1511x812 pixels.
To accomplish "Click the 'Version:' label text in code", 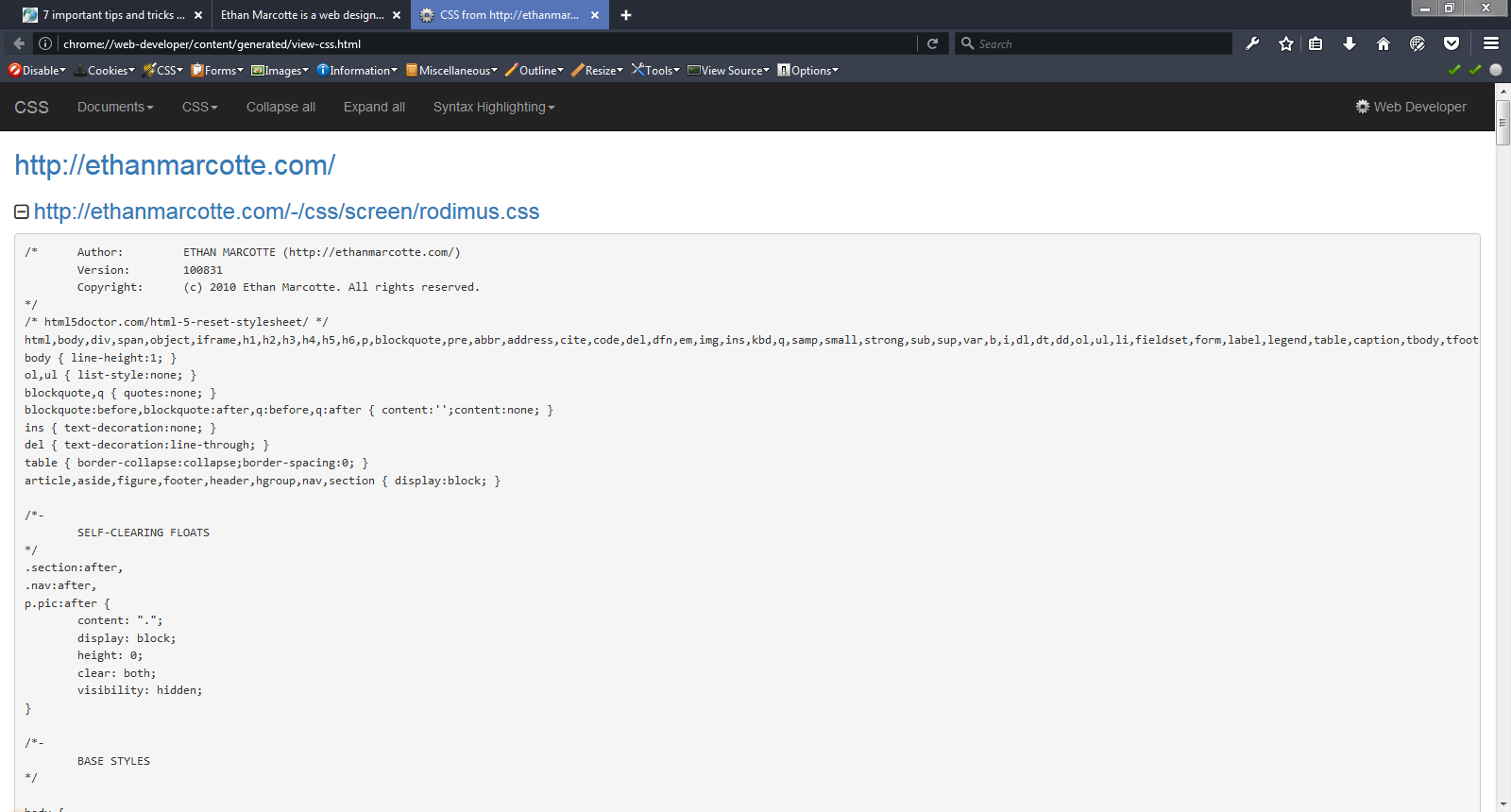I will [104, 270].
